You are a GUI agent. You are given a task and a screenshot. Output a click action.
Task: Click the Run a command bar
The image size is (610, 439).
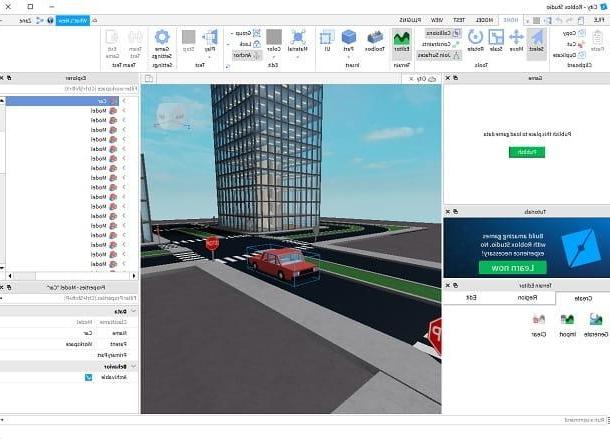[x=303, y=420]
